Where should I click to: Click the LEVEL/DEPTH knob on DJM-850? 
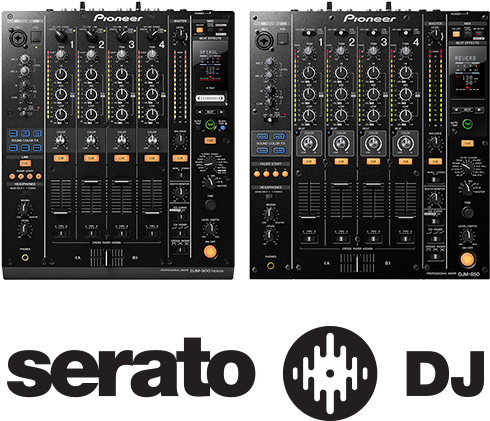tap(467, 236)
